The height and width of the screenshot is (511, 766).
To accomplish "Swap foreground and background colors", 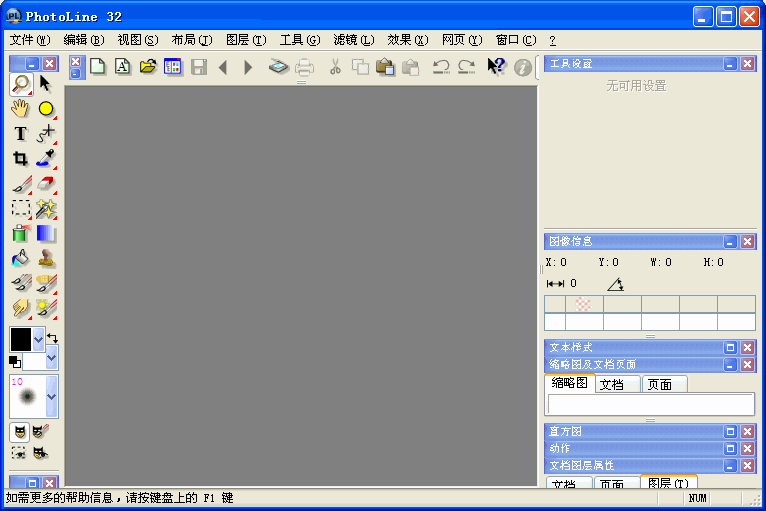I will (x=52, y=338).
